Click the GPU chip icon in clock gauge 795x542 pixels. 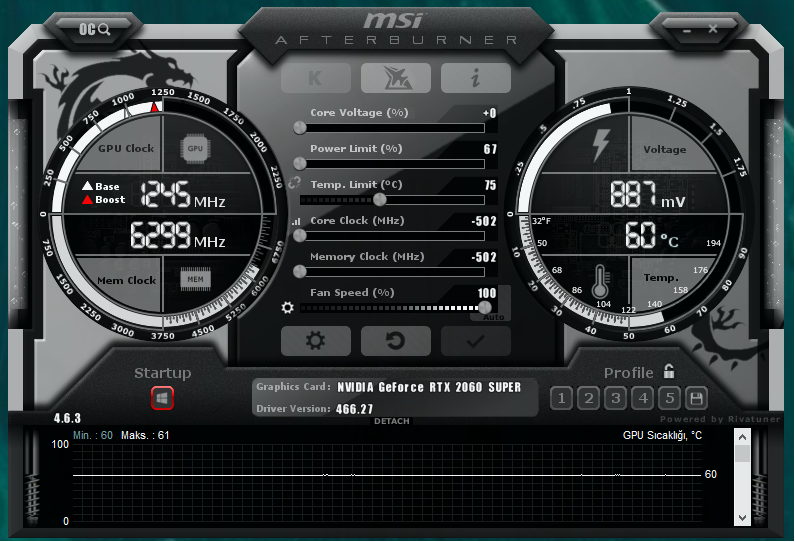tap(195, 149)
